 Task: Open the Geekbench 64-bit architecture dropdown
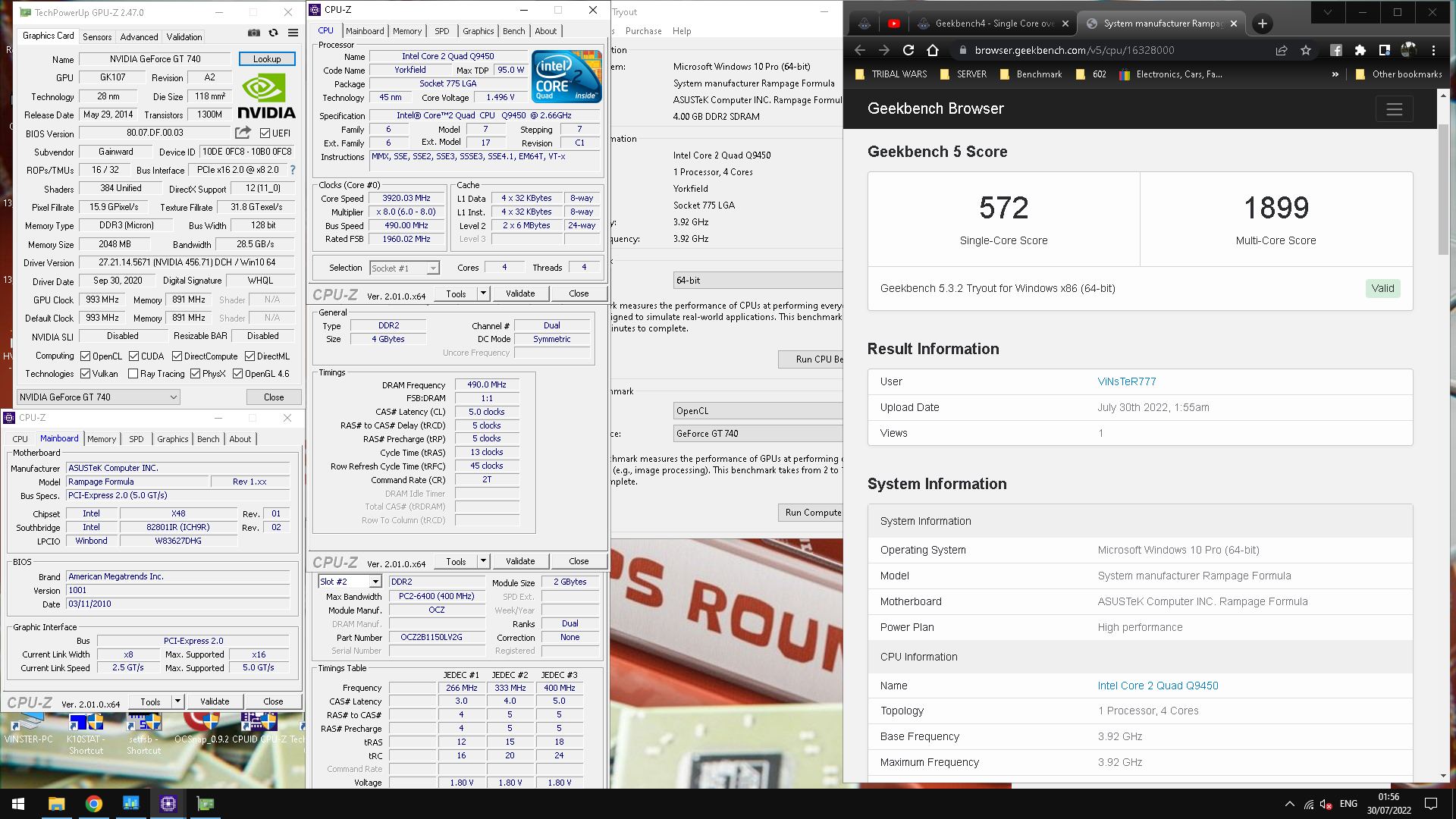[x=758, y=281]
